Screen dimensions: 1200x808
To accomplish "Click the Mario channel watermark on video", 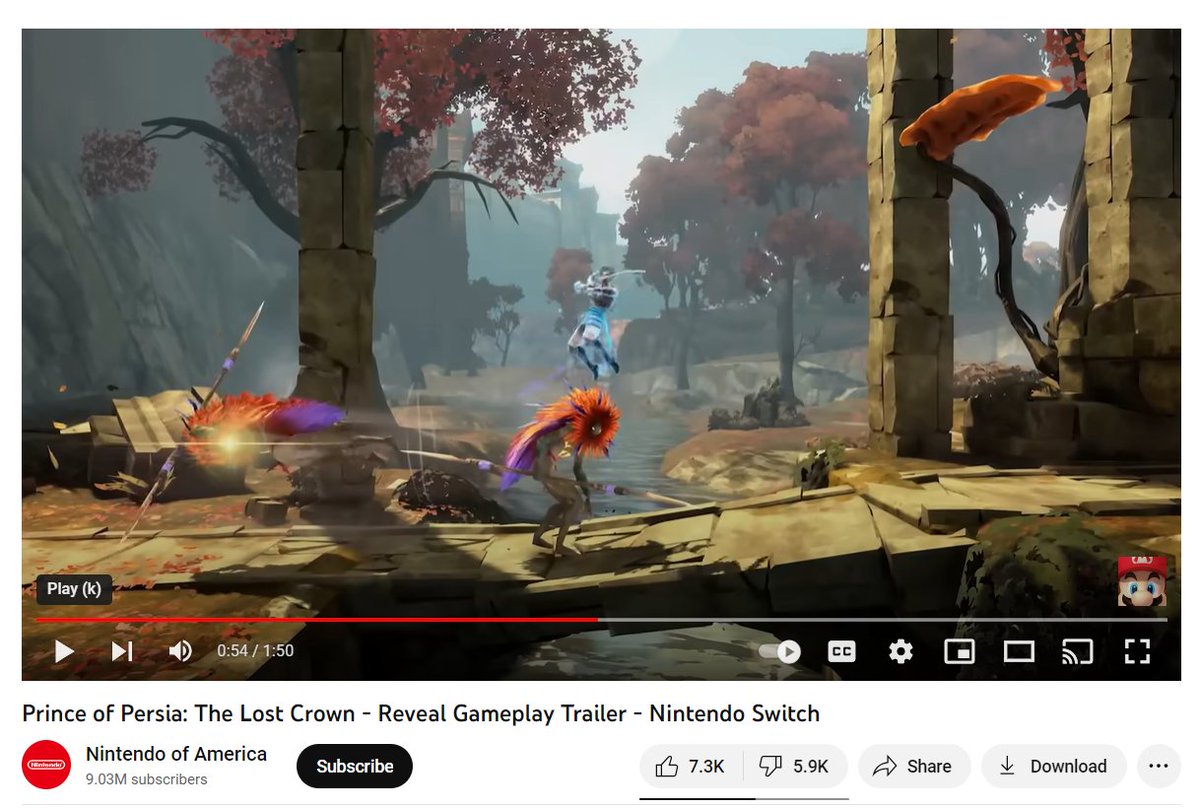I will point(1142,582).
